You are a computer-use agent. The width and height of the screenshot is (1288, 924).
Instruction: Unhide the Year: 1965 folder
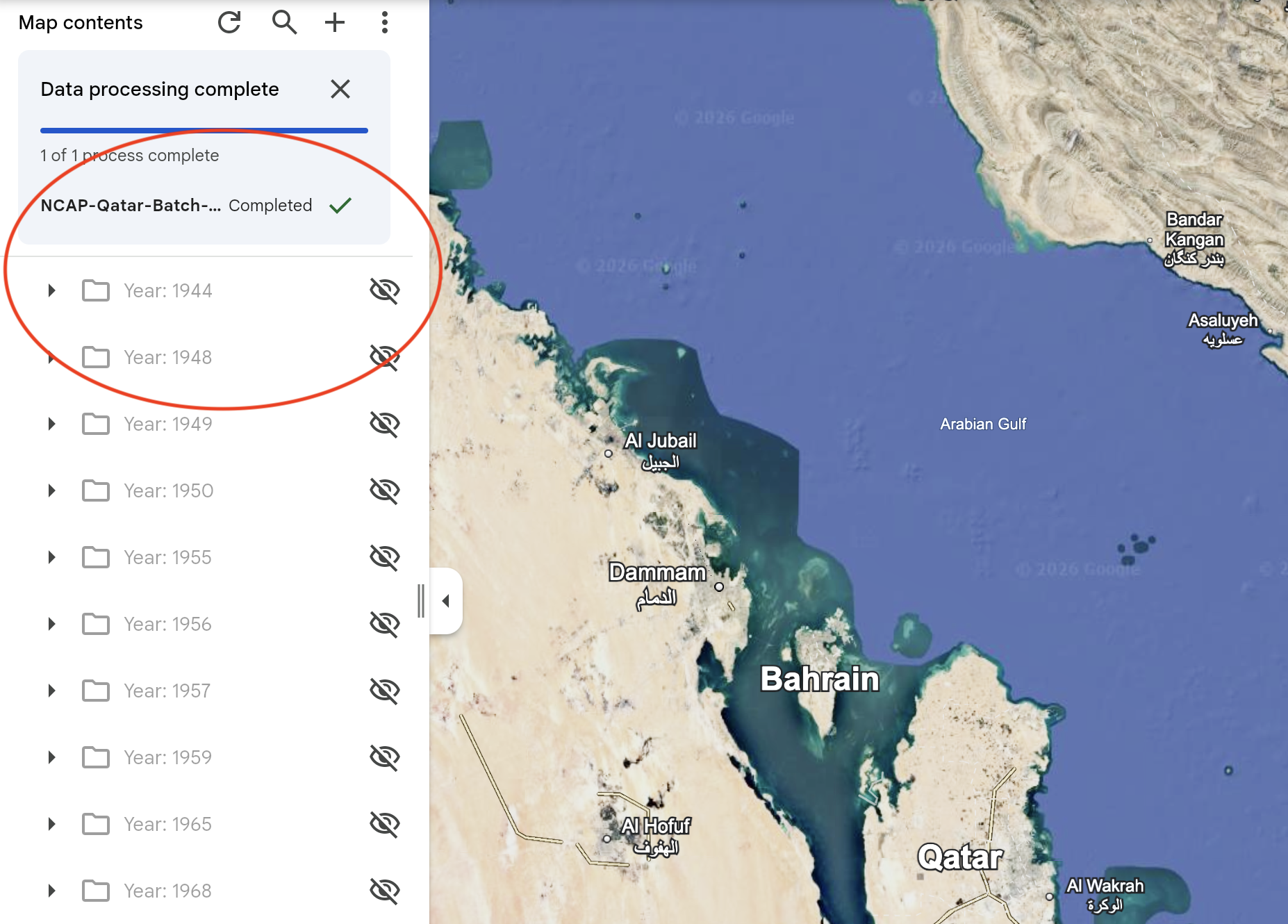[x=384, y=824]
